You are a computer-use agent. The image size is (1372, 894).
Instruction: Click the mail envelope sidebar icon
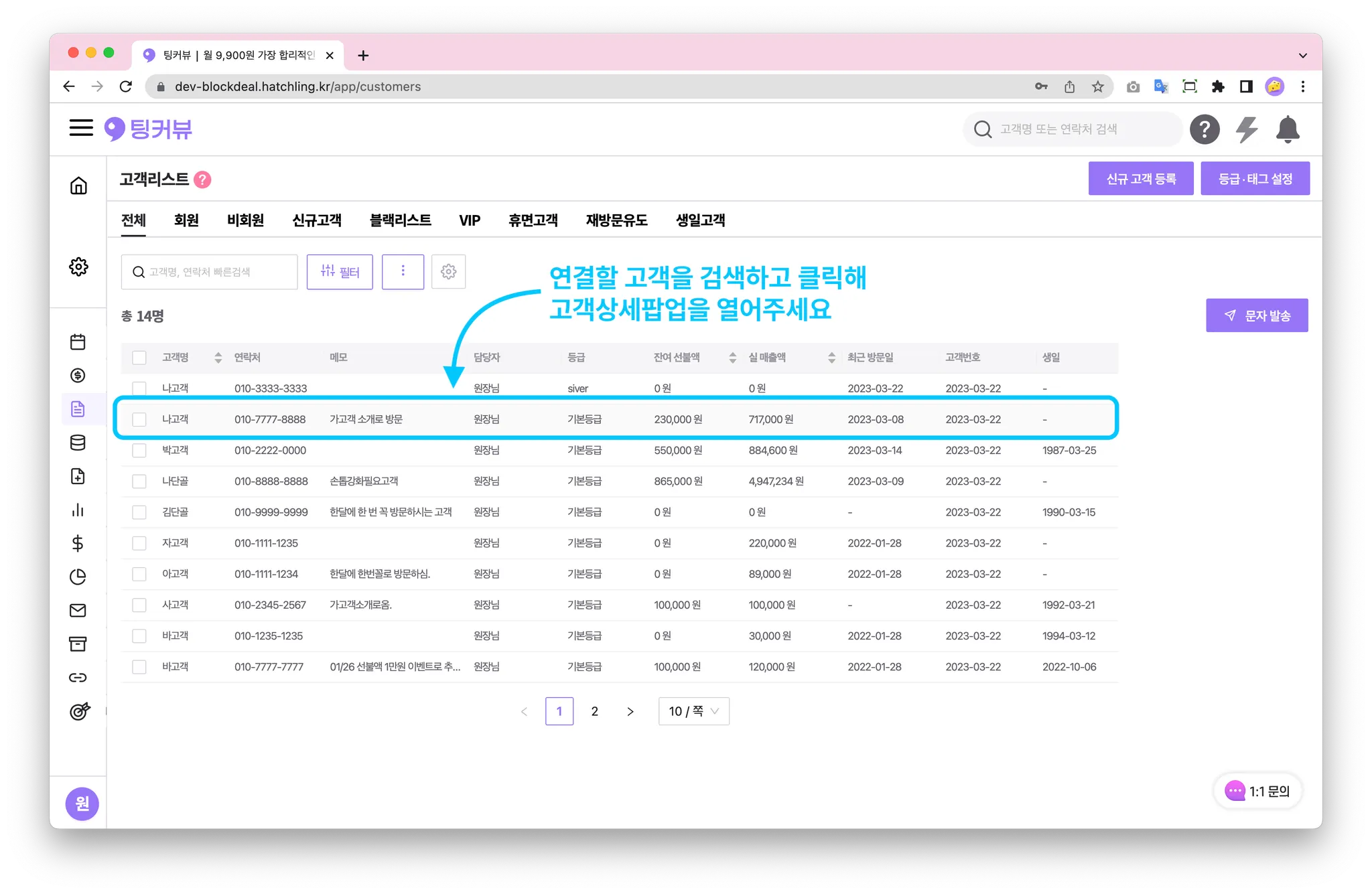tap(78, 610)
